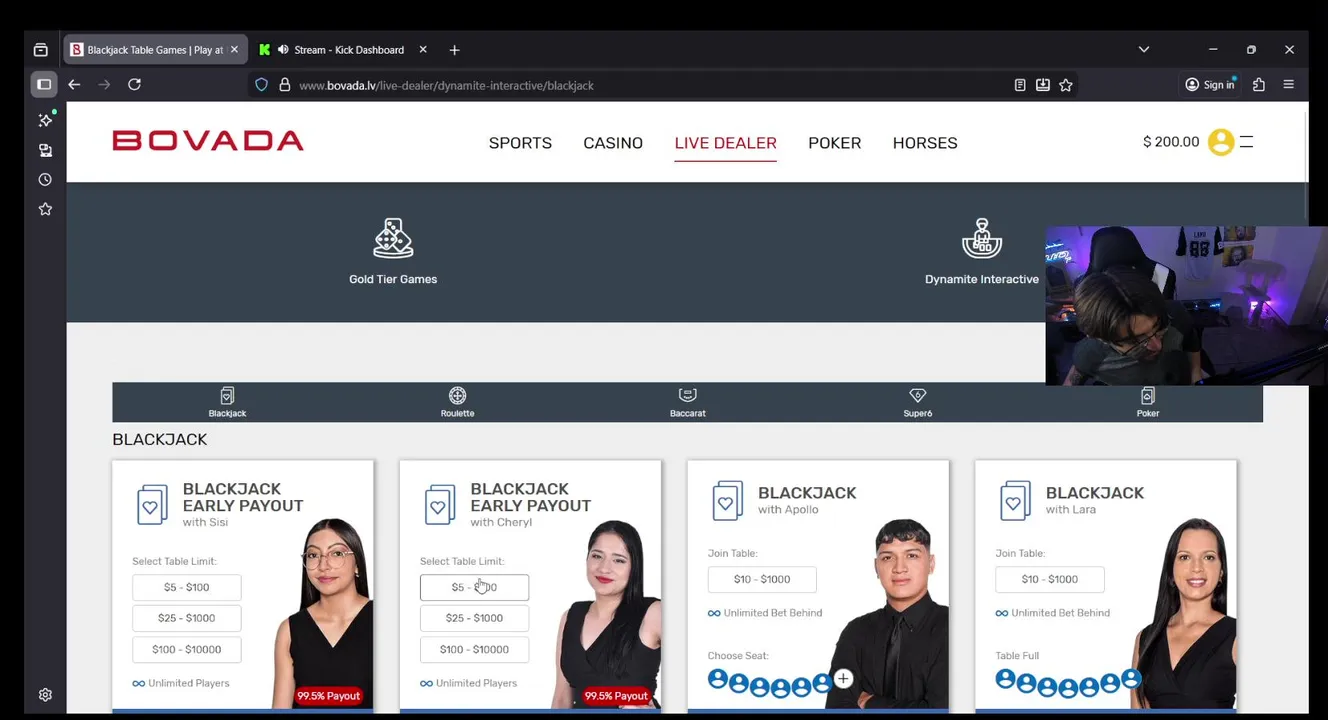
Task: Close the Stream - Kick Dashboard tab
Action: 422,49
